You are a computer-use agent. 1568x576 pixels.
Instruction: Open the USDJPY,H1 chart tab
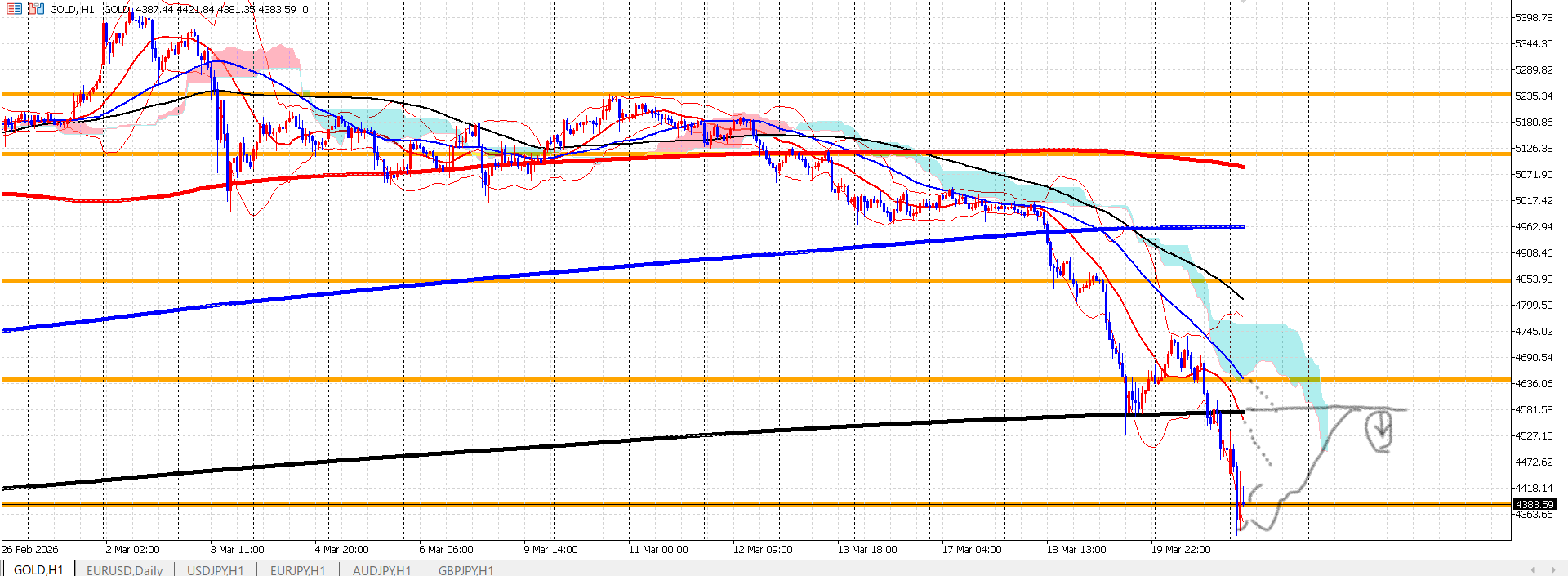coord(216,569)
